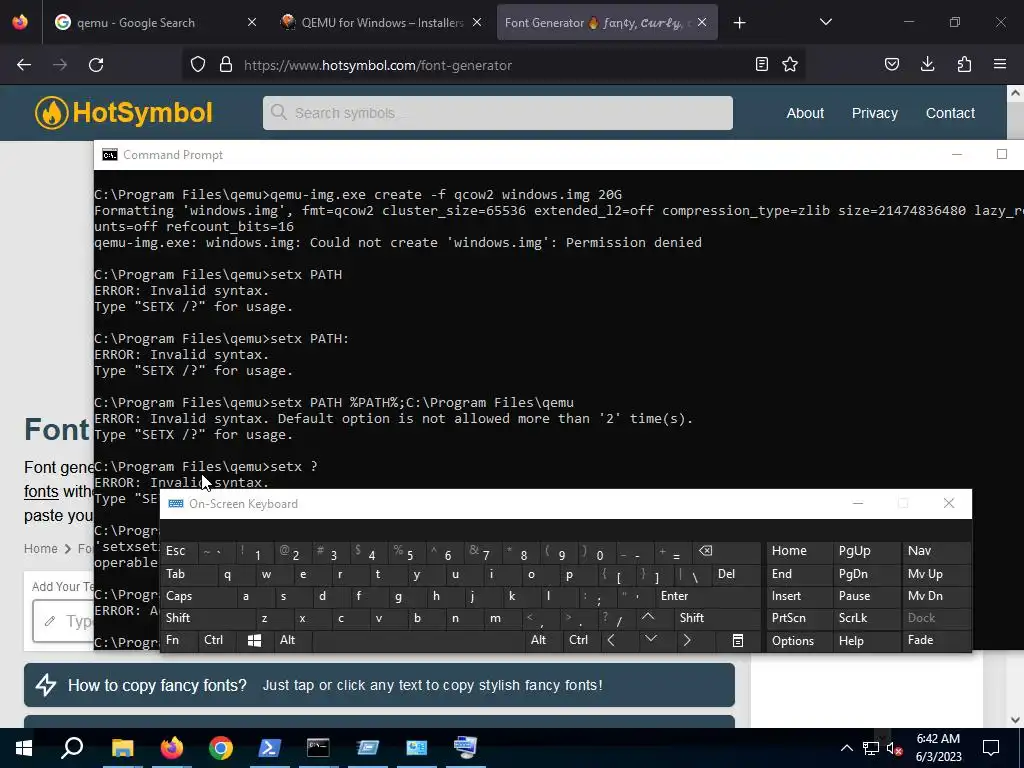1024x768 pixels.
Task: Open Windows taskbar search
Action: [x=72, y=748]
